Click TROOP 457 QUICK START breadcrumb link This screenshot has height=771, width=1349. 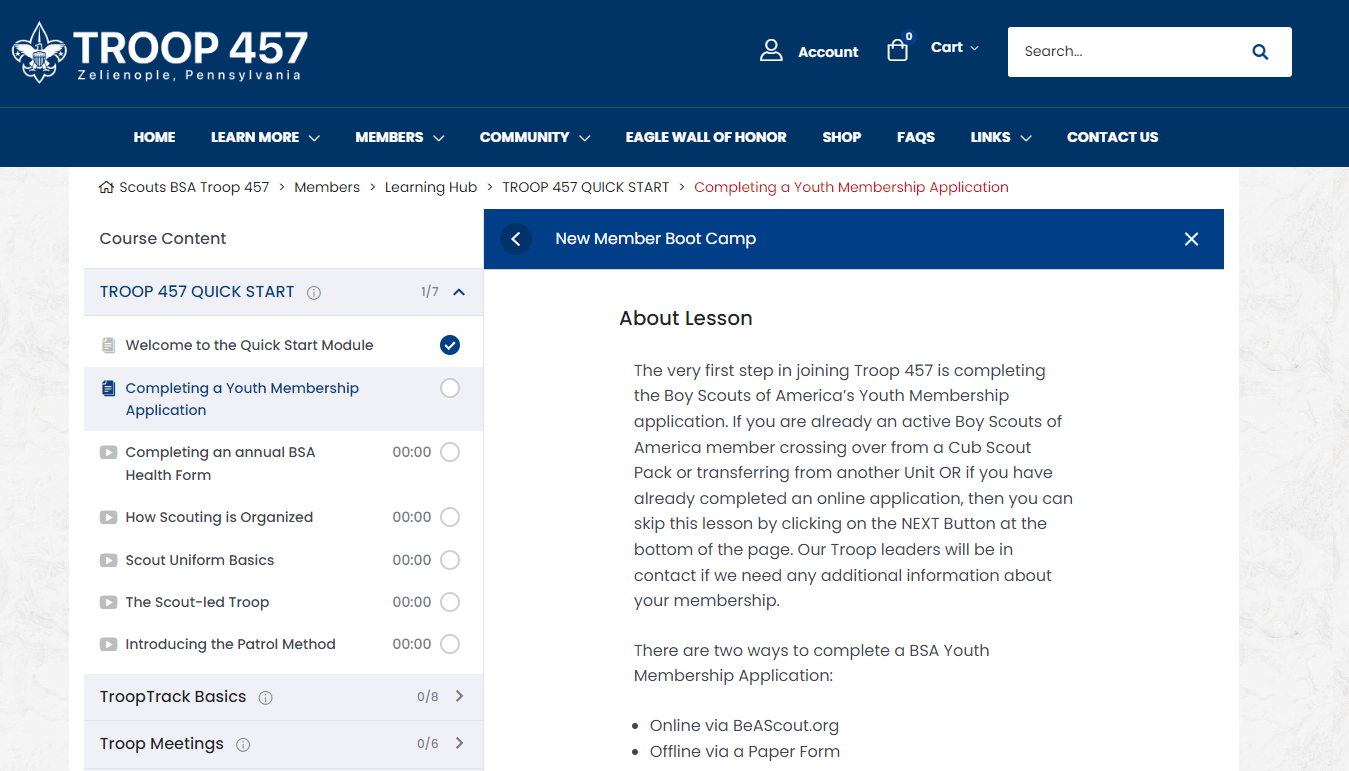[586, 187]
